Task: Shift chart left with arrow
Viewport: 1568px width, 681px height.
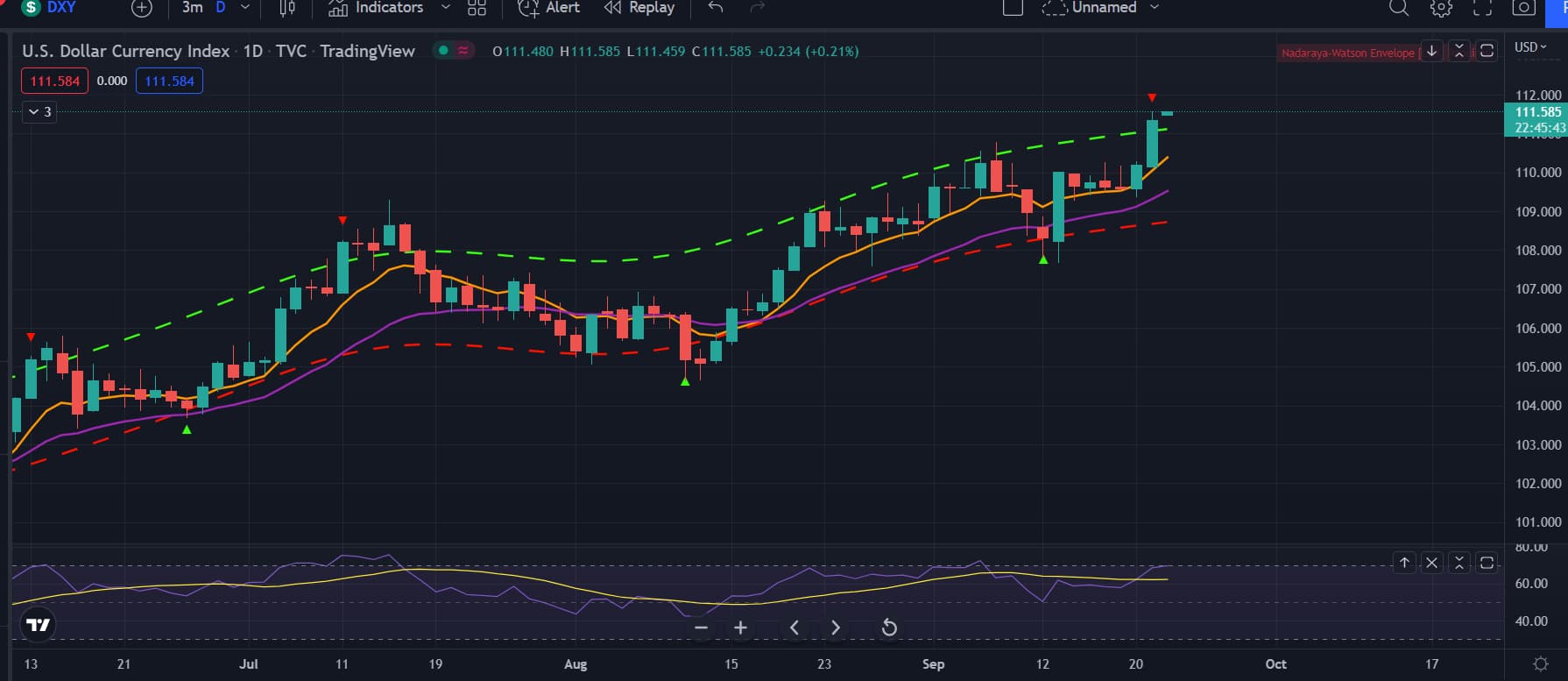Action: click(x=795, y=628)
